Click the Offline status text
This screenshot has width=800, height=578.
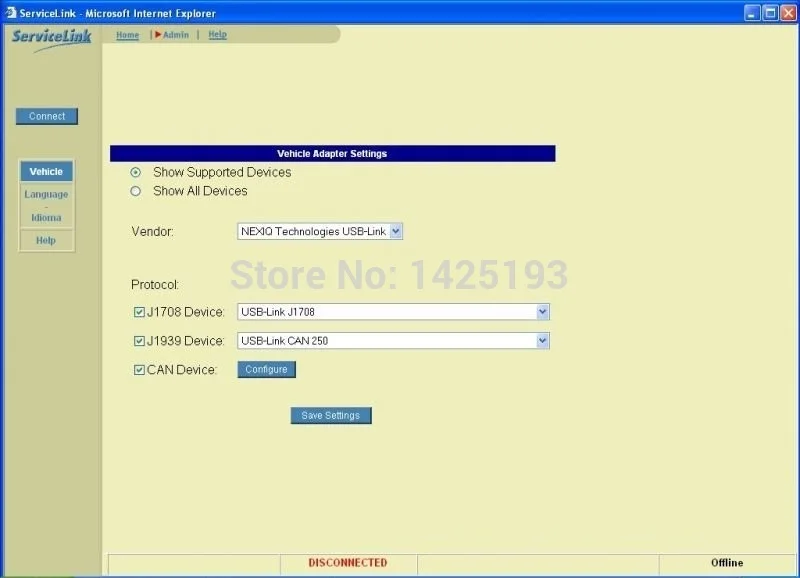pos(727,563)
